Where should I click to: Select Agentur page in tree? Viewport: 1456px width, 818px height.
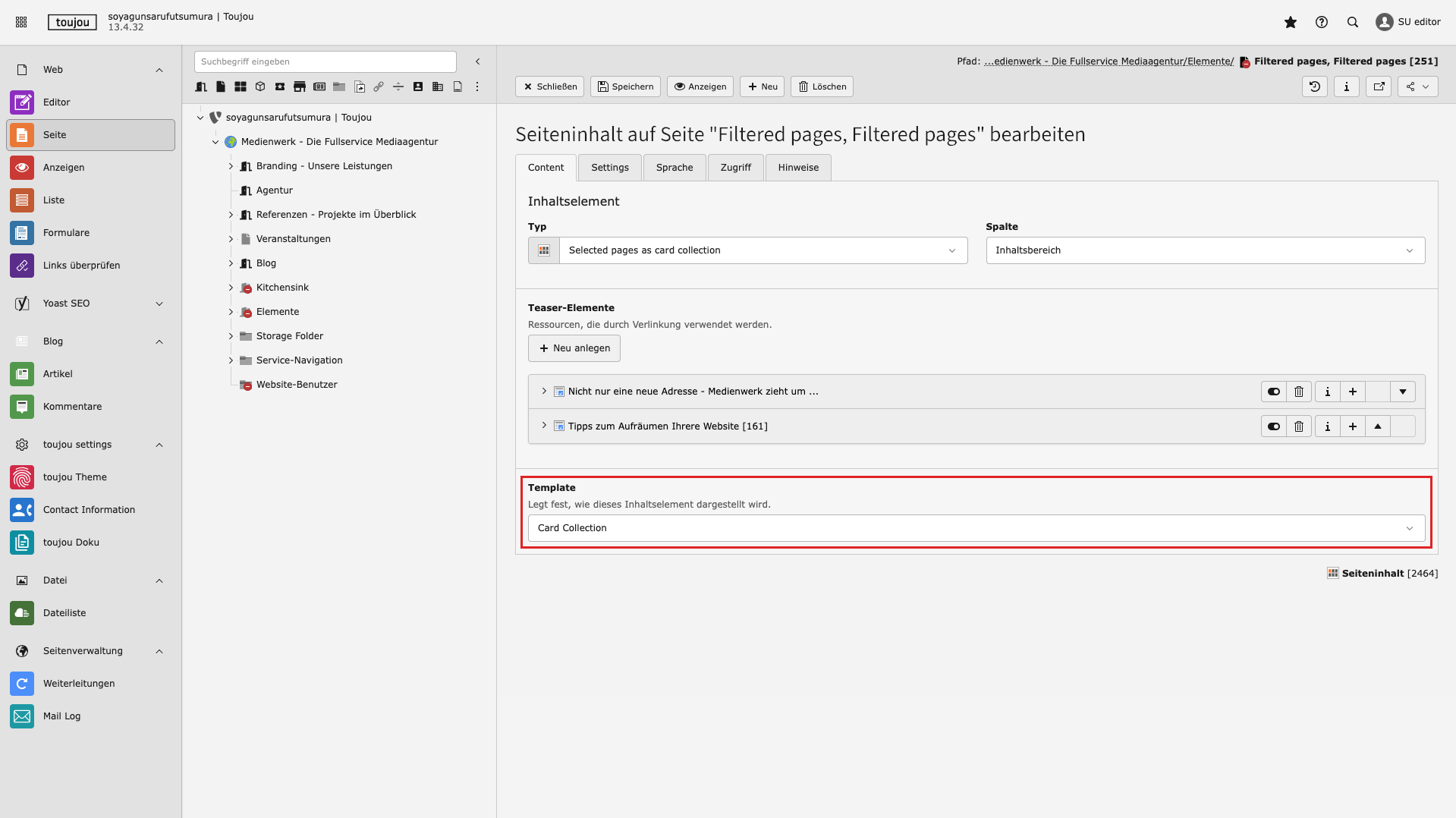tap(274, 190)
